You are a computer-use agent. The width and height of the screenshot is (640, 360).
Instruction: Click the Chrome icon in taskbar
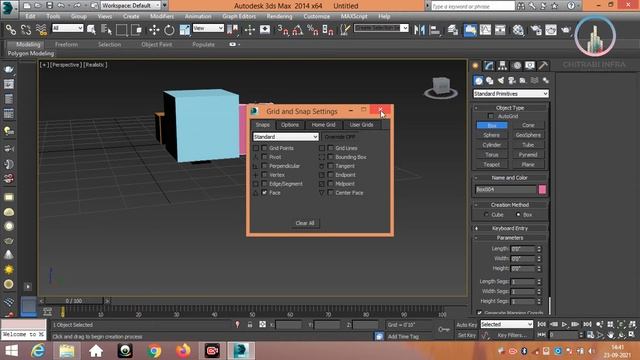pyautogui.click(x=154, y=351)
